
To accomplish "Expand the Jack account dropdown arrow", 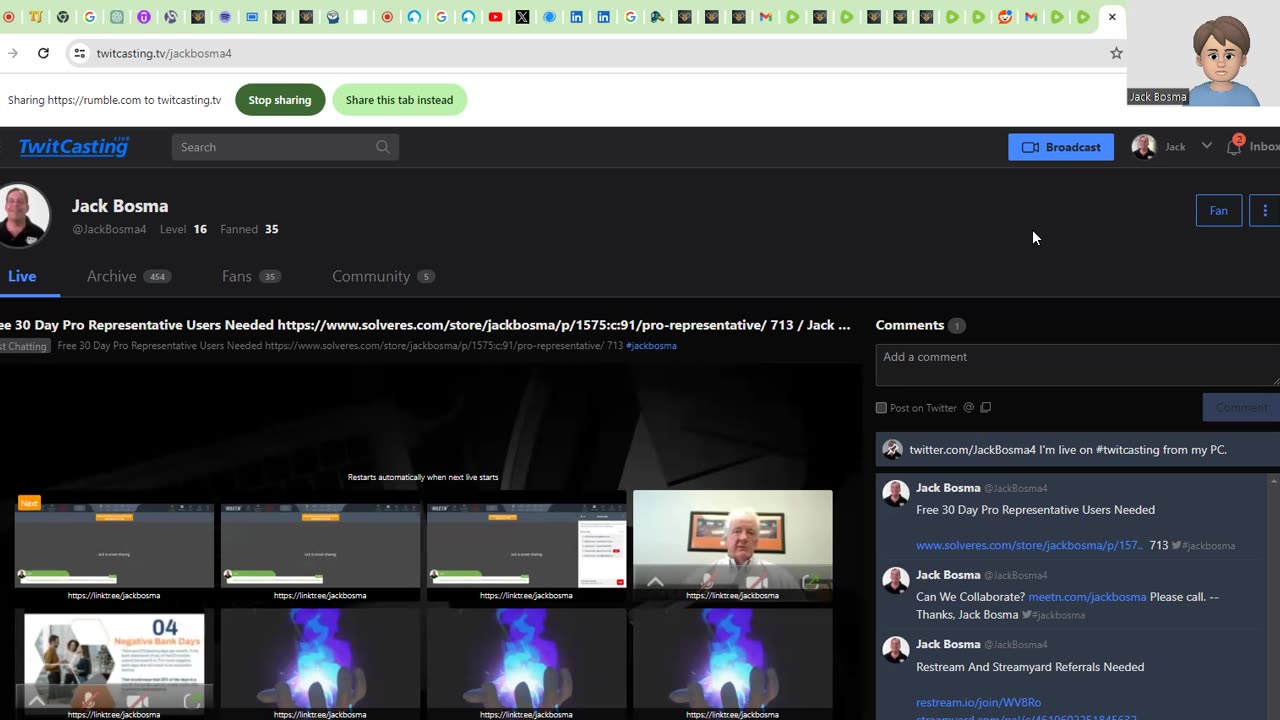I will coord(1206,146).
